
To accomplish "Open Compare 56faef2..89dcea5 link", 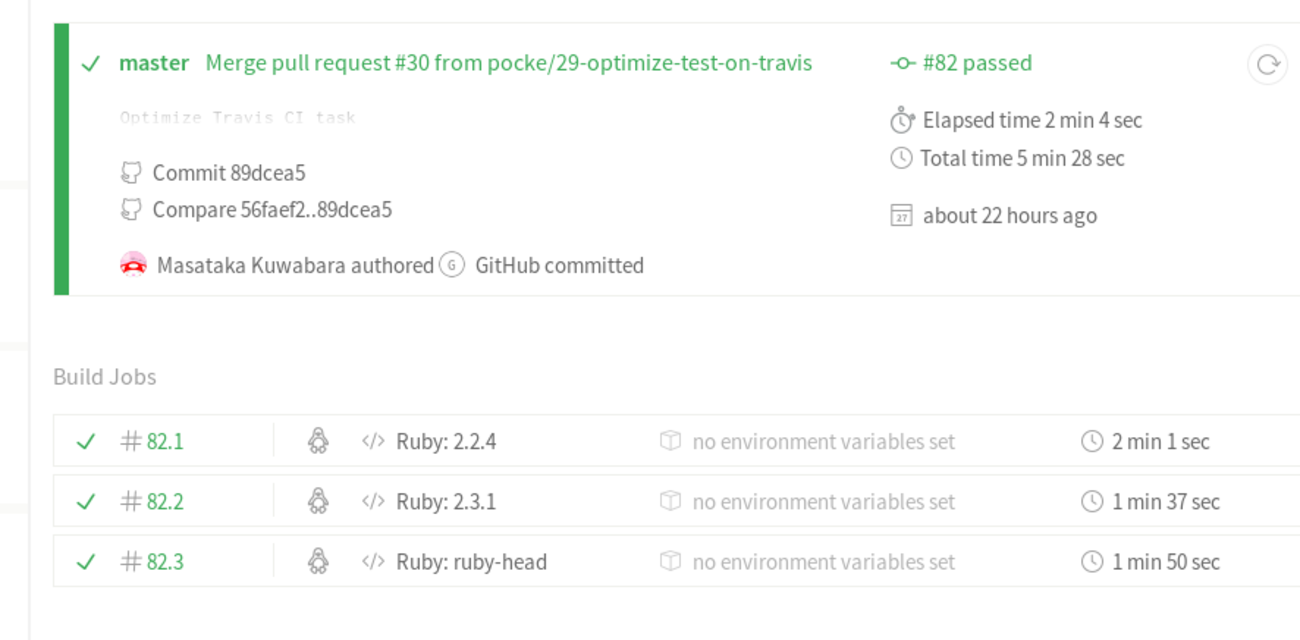I will 271,210.
